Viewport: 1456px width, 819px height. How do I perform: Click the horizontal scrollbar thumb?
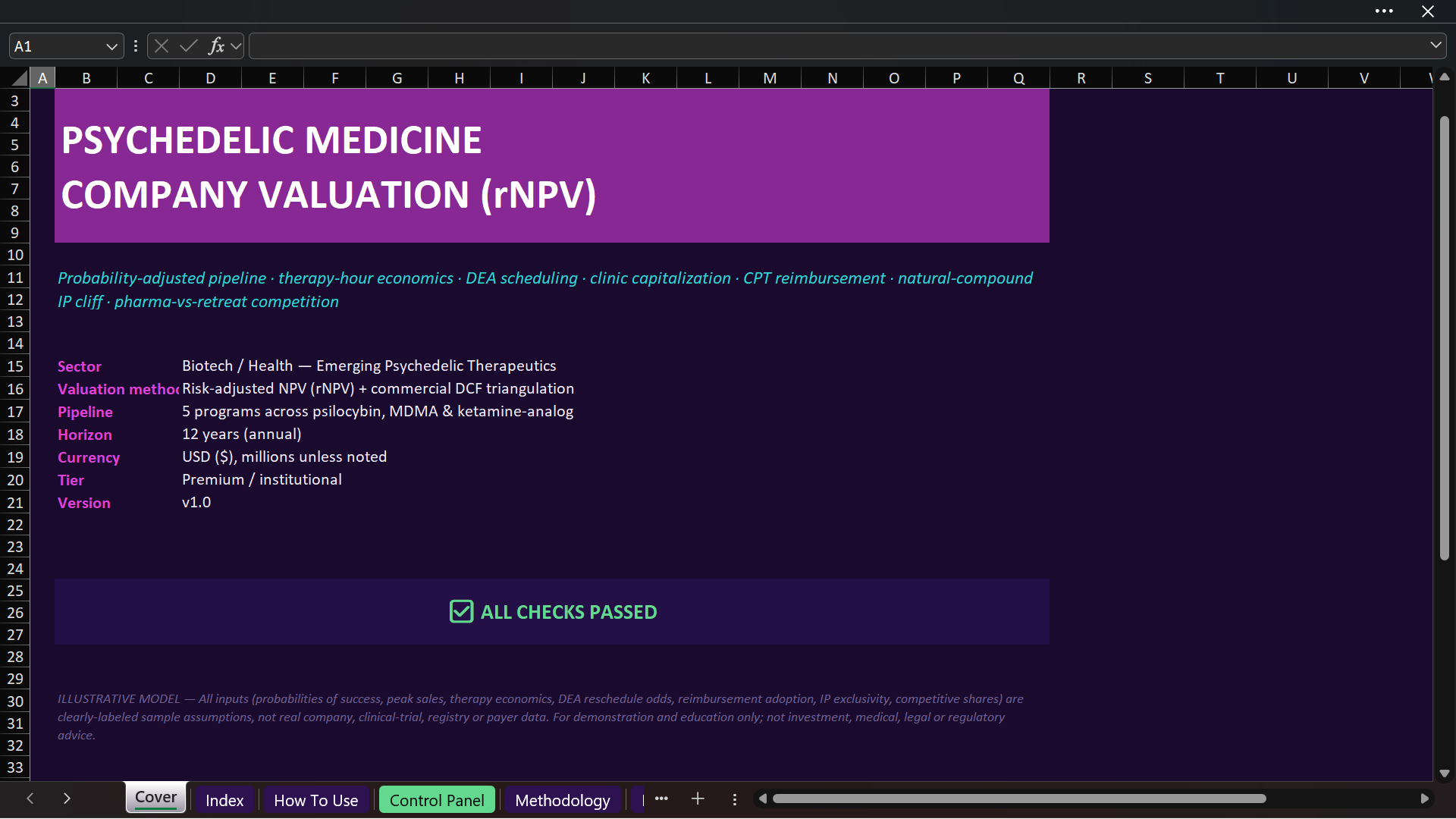click(x=1019, y=799)
